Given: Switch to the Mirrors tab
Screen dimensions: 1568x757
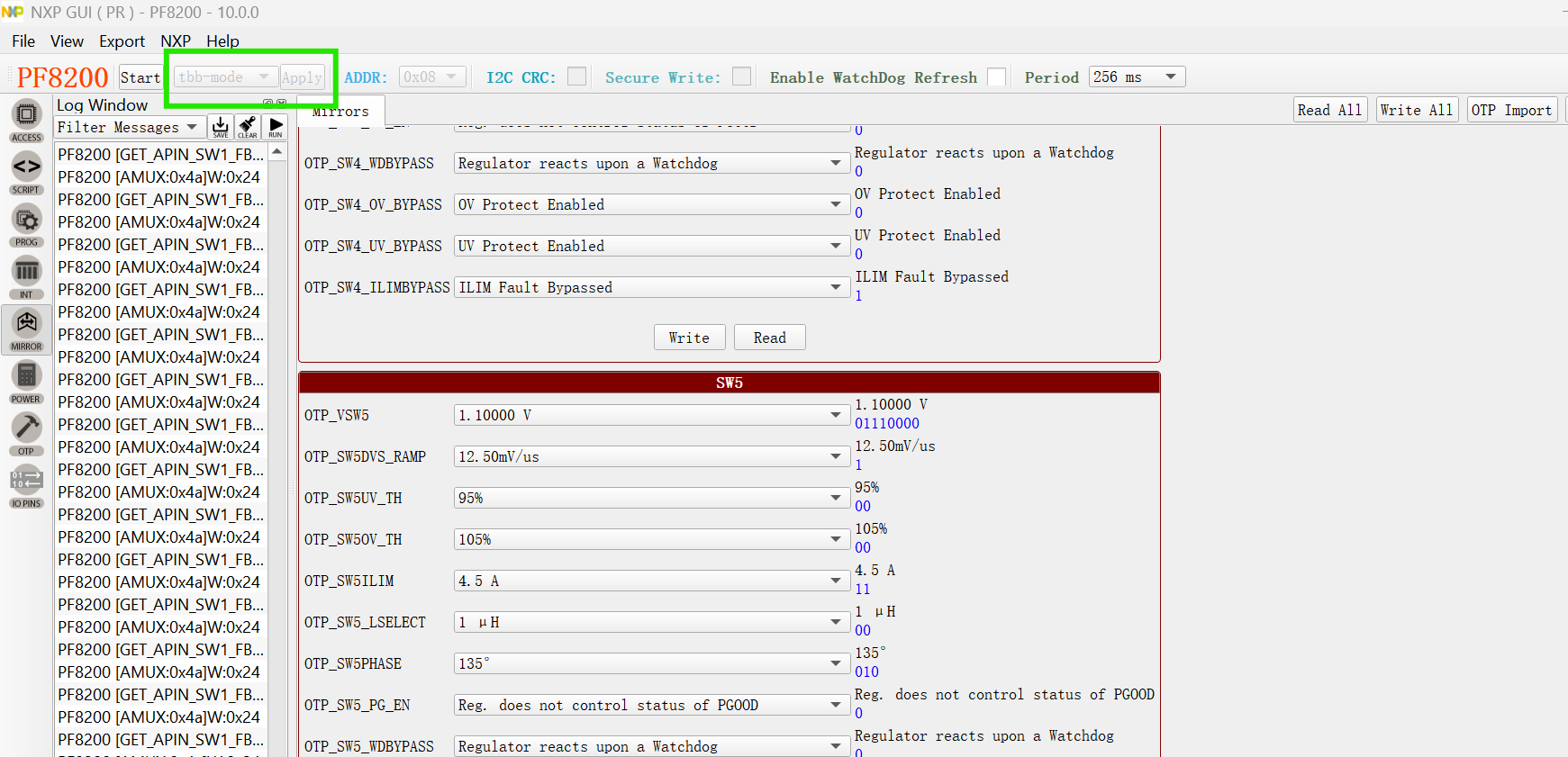Looking at the screenshot, I should point(340,111).
